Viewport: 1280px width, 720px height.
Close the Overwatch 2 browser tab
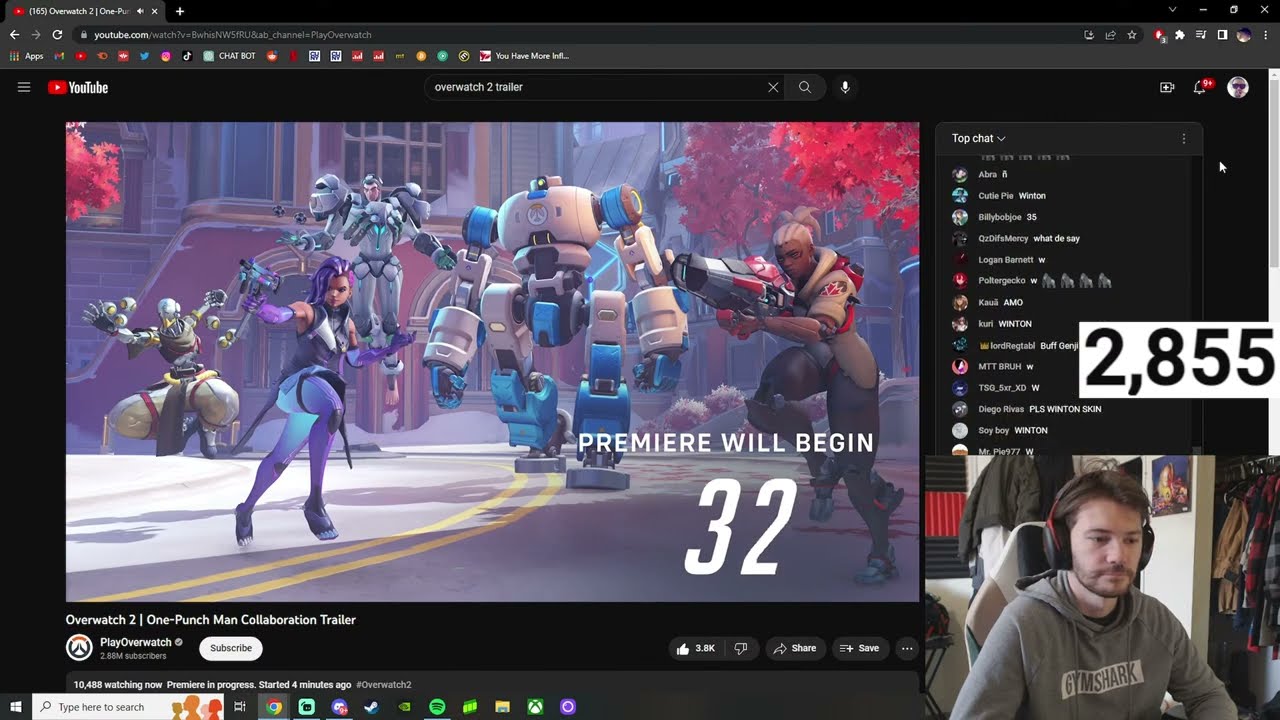154,11
